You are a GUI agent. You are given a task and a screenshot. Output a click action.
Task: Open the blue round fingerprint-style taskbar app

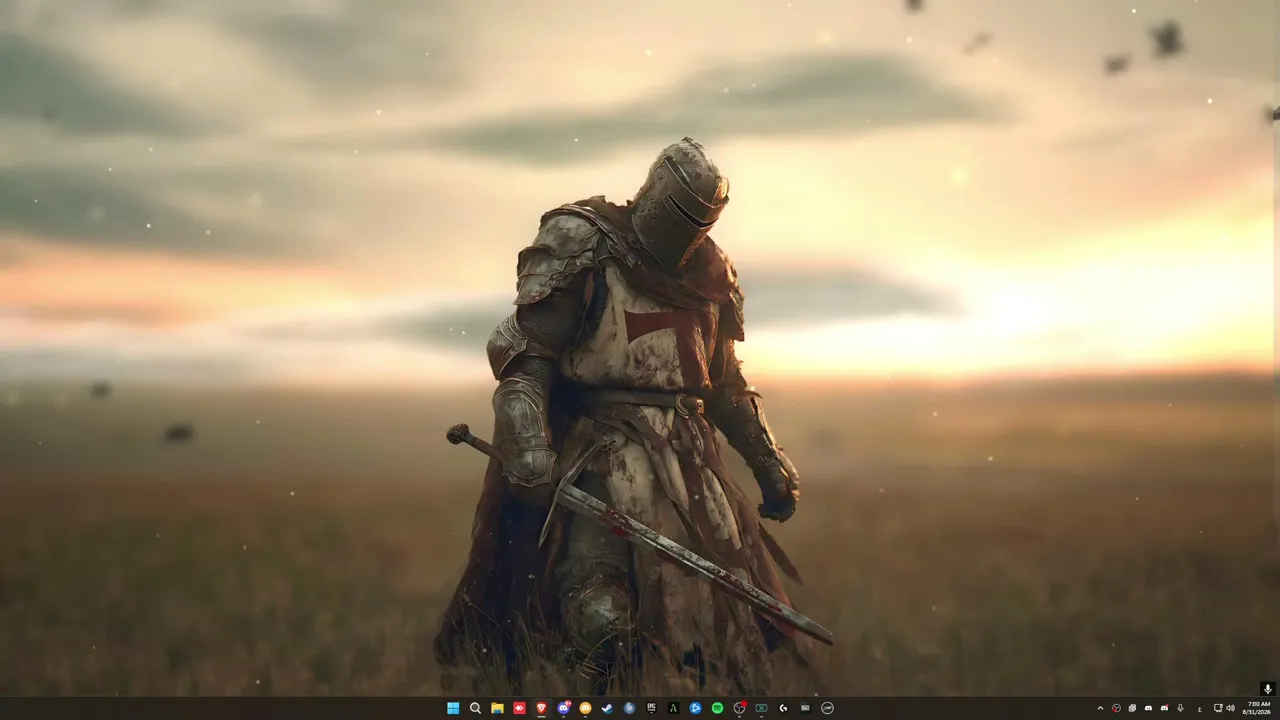coord(629,708)
